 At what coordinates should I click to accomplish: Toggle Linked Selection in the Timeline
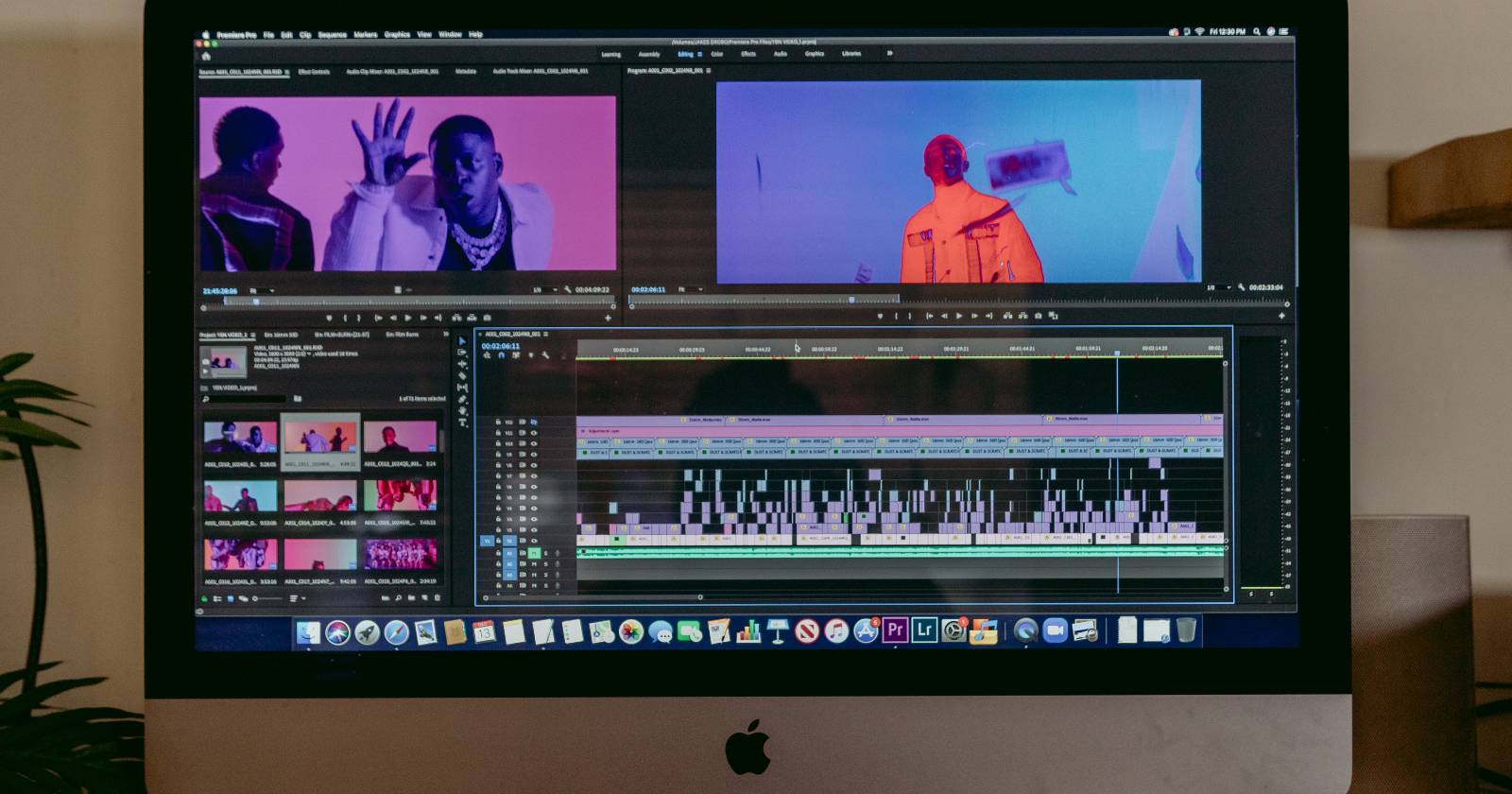click(516, 355)
